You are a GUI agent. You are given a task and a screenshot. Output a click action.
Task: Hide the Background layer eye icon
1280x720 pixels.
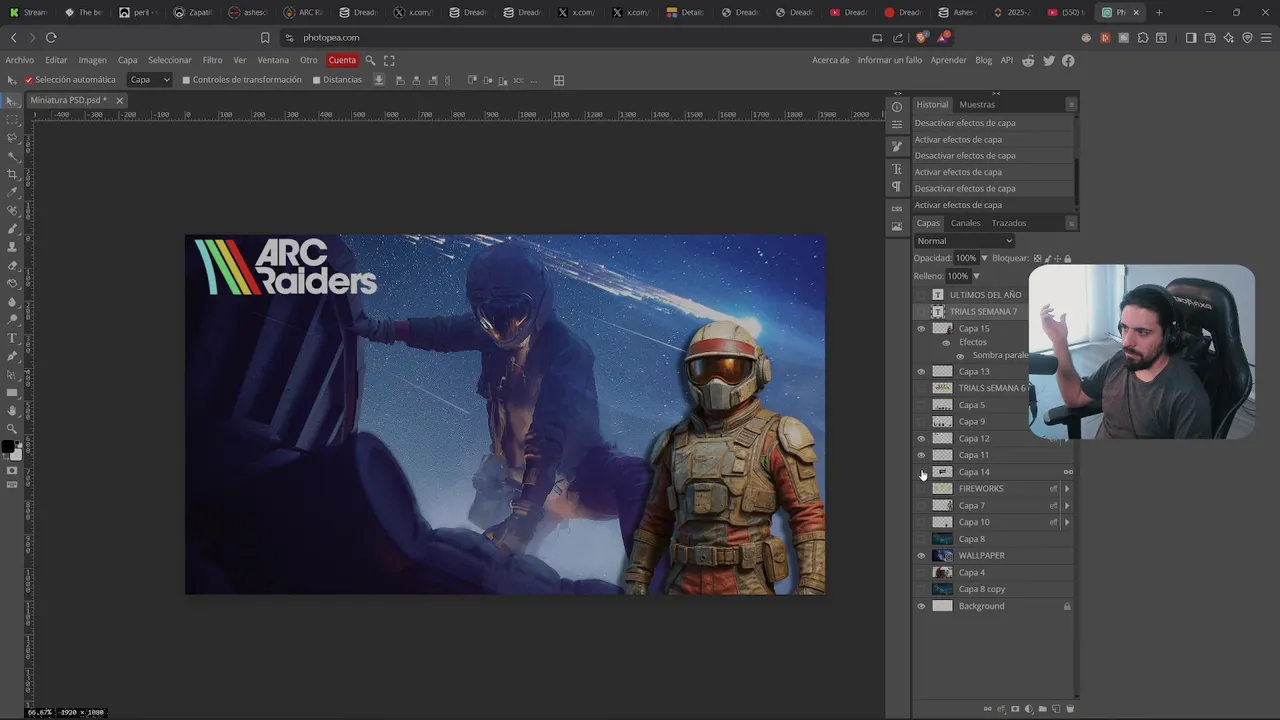click(921, 606)
